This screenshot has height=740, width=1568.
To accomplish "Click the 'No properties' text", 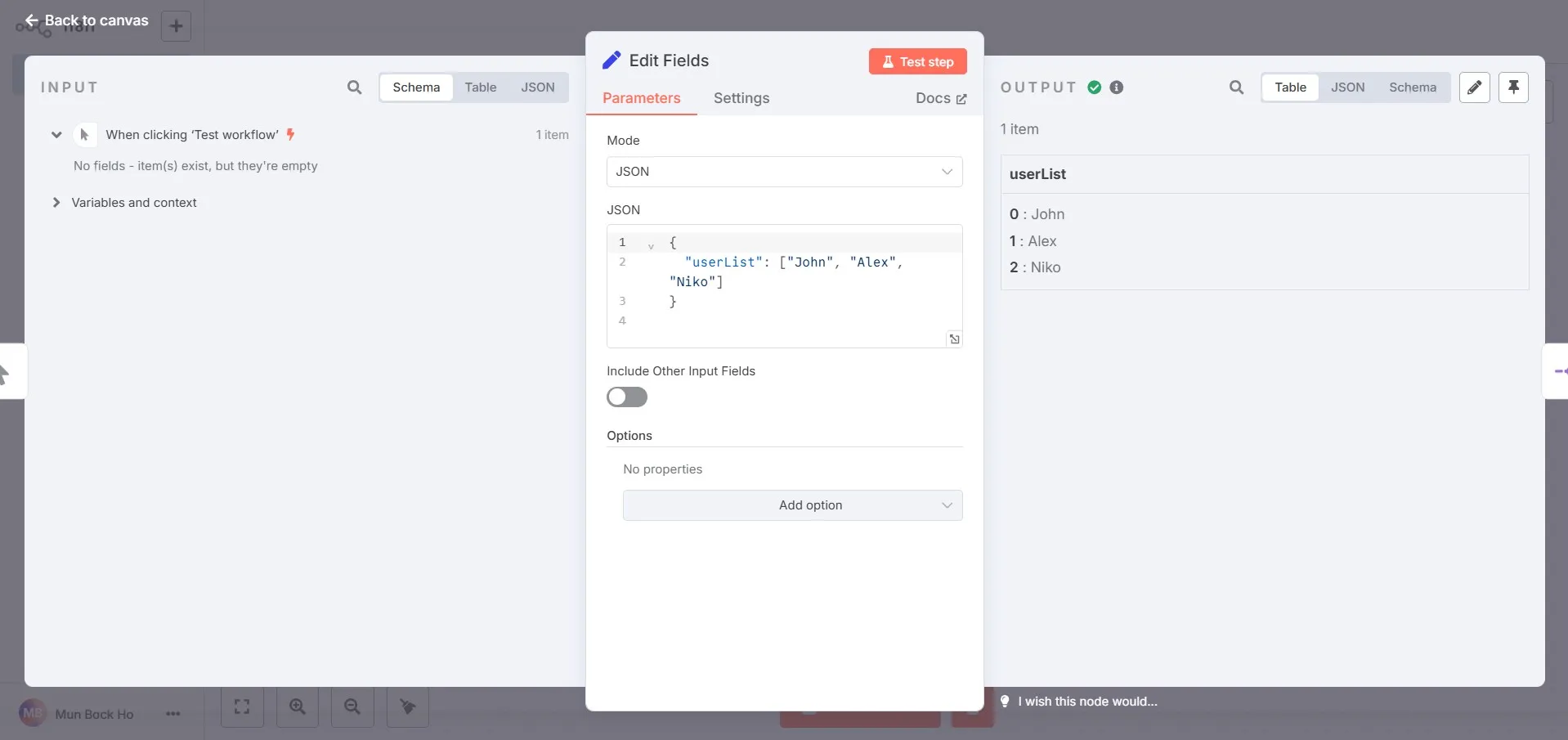I will (x=662, y=469).
